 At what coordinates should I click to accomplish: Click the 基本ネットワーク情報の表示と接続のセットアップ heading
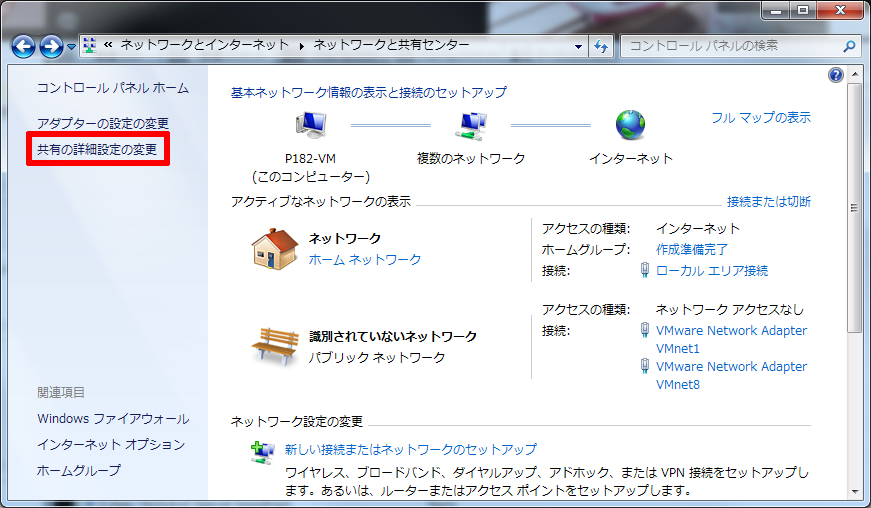coord(369,92)
